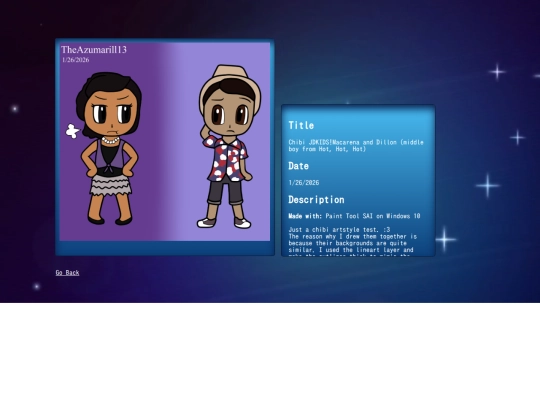Click the Title heading in the info panel
Screen dimensions: 540x405
(x=301, y=125)
